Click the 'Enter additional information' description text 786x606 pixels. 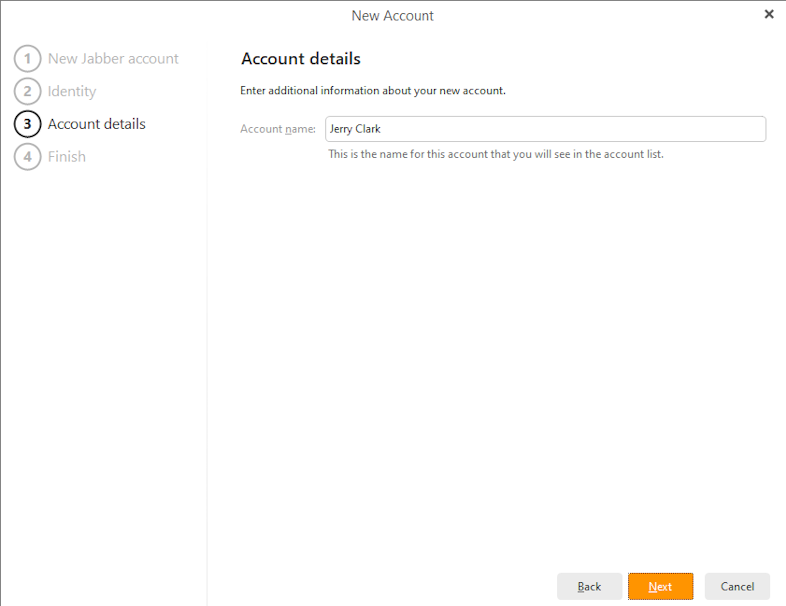373,91
